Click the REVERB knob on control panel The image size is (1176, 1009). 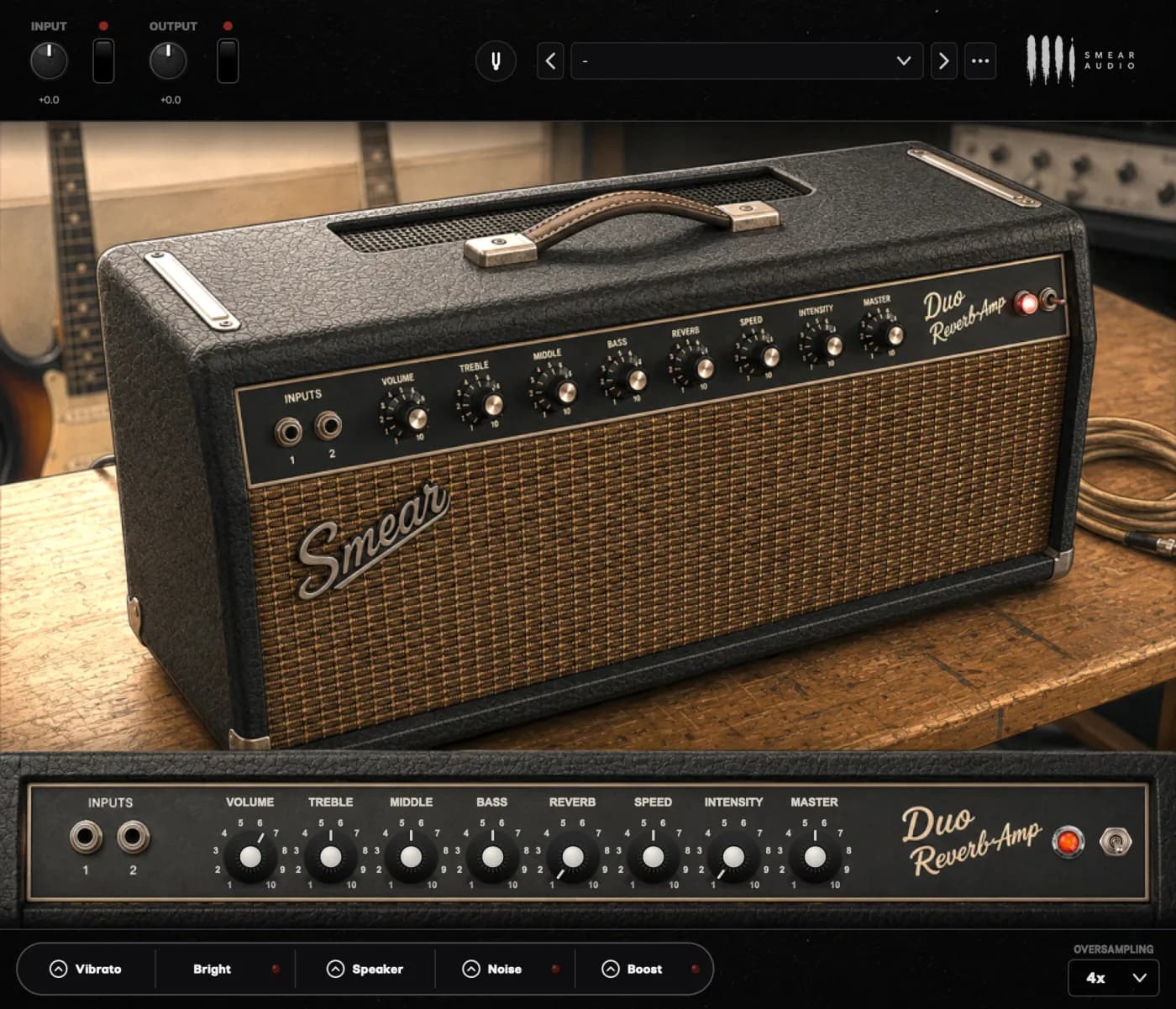tap(572, 857)
